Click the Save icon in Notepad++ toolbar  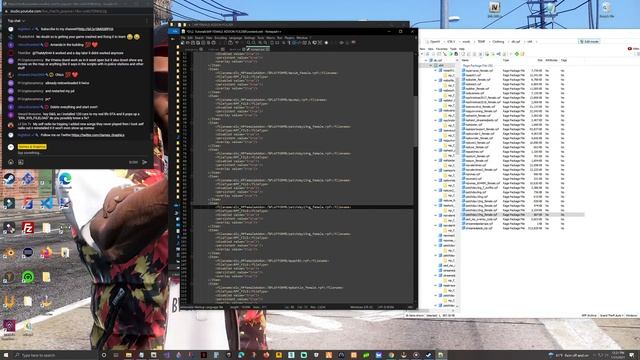click(193, 42)
